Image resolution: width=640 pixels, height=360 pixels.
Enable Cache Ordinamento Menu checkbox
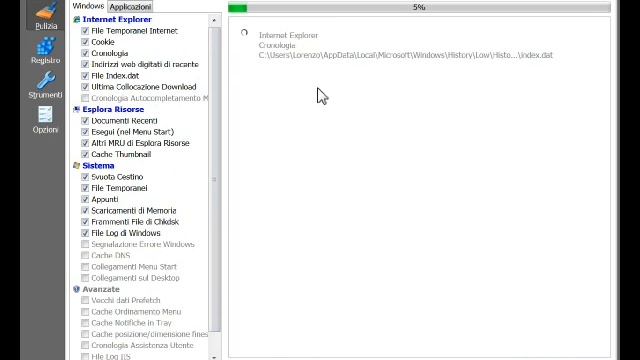tap(85, 312)
